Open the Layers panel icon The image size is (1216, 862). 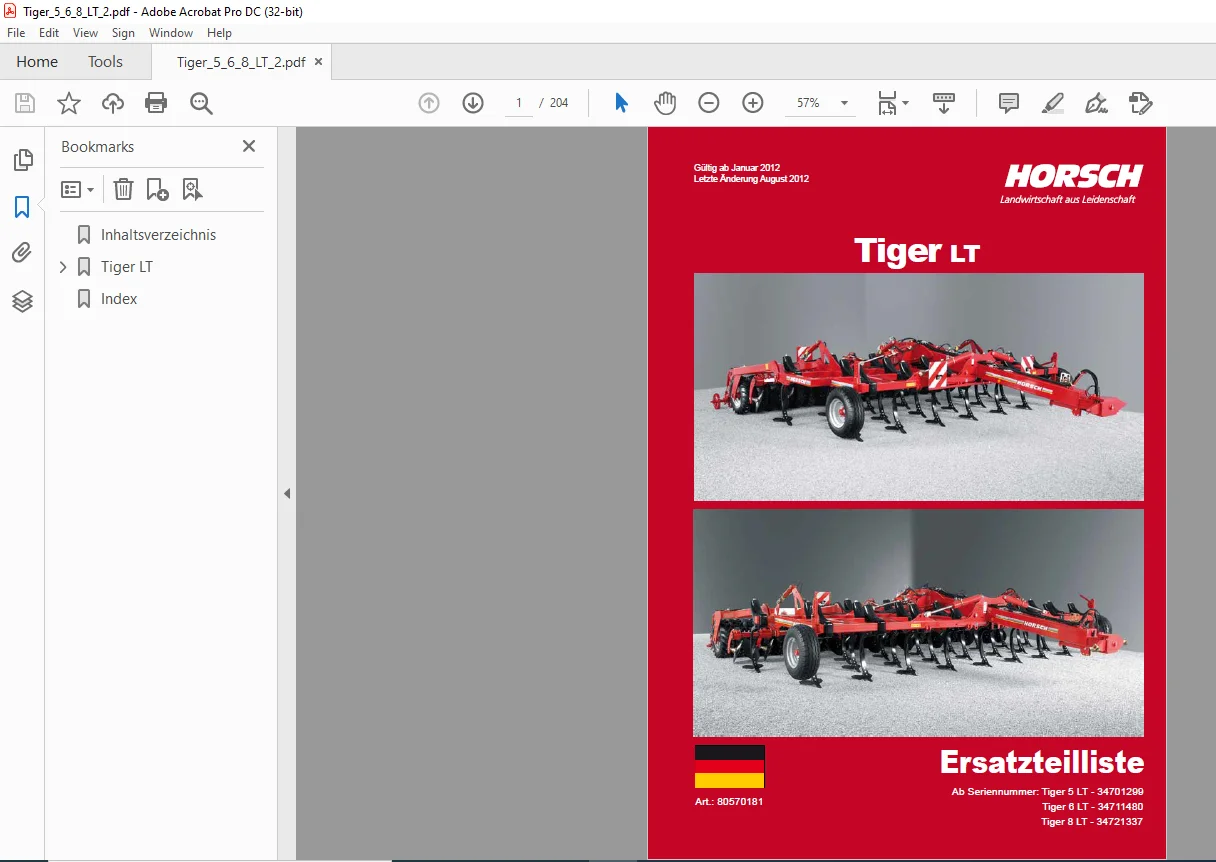pos(22,301)
